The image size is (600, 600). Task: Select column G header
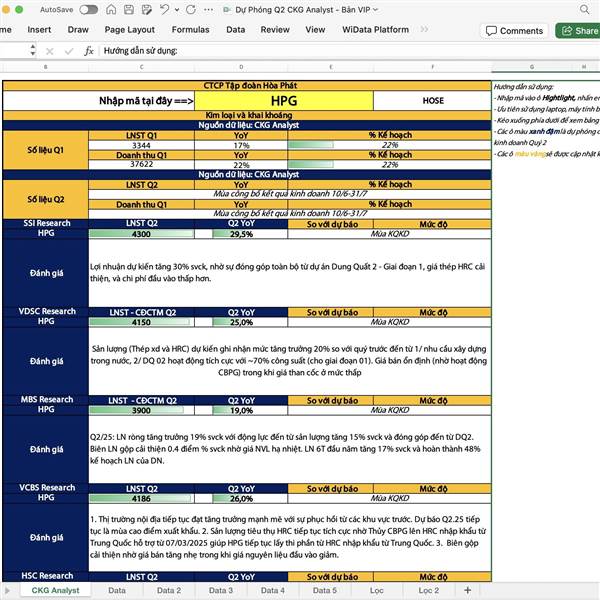(x=532, y=67)
